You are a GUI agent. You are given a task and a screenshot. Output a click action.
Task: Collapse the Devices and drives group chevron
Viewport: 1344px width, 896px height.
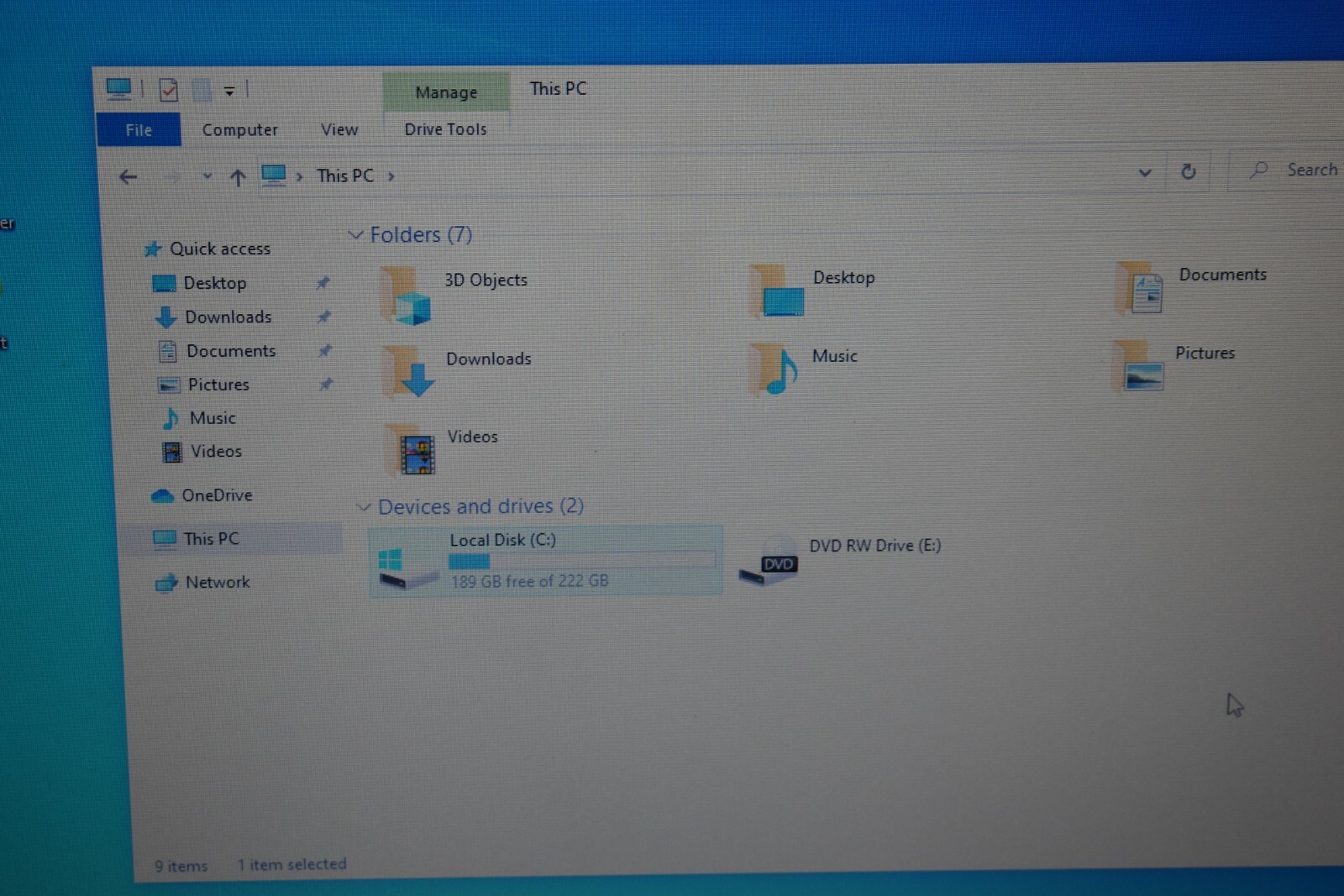pos(364,507)
